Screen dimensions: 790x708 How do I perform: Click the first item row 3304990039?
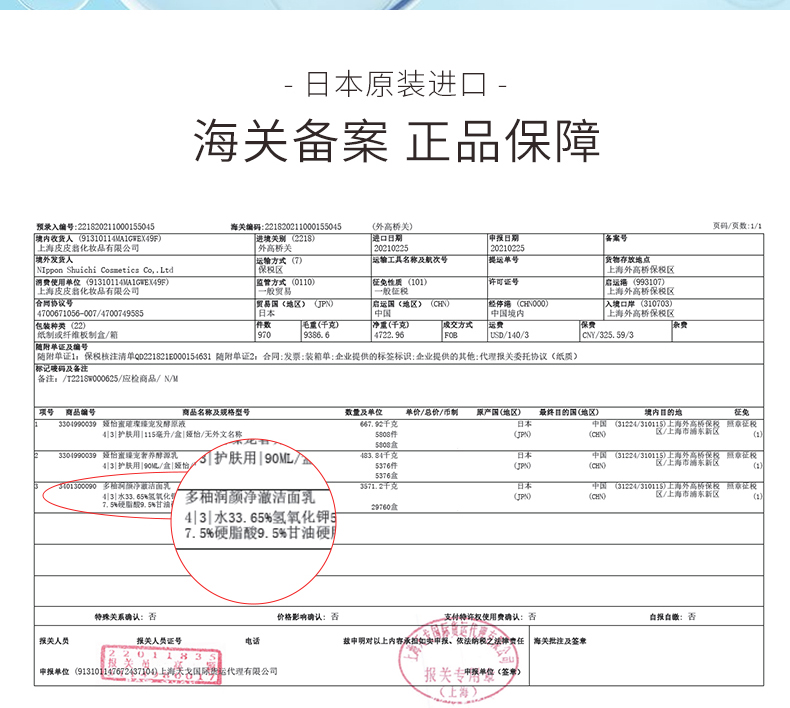(399, 434)
